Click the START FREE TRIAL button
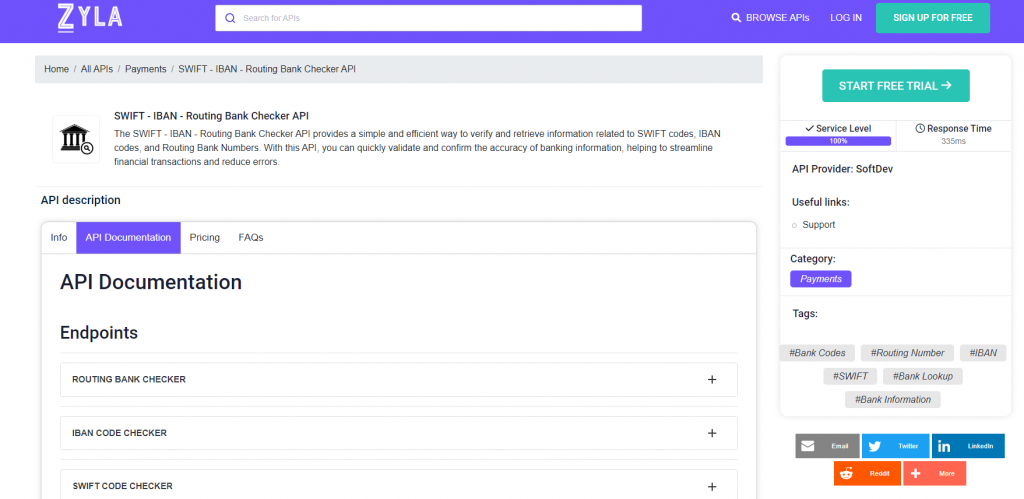The height and width of the screenshot is (499, 1024). coord(895,86)
